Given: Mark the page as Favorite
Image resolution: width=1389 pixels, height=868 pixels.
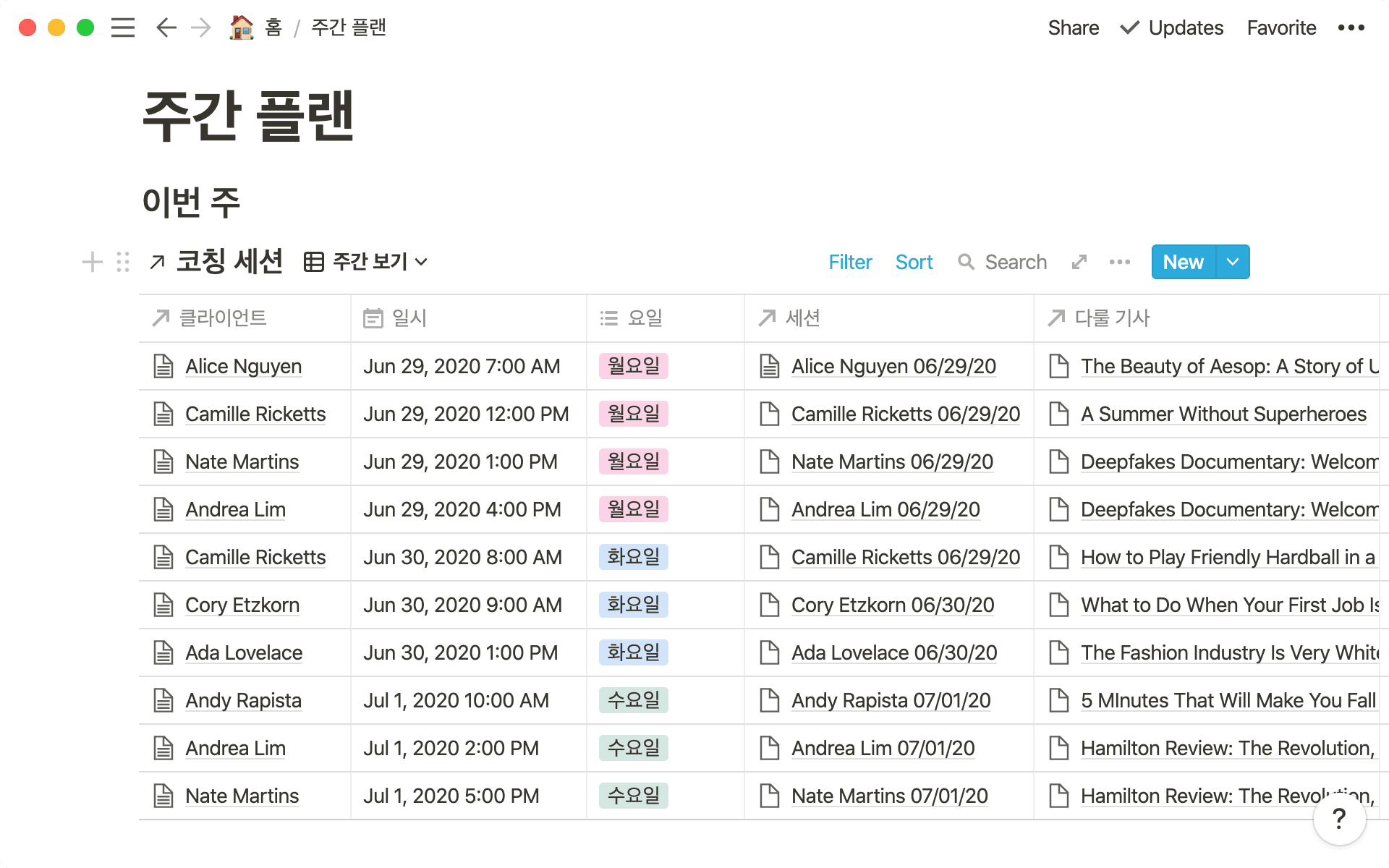Looking at the screenshot, I should tap(1281, 27).
